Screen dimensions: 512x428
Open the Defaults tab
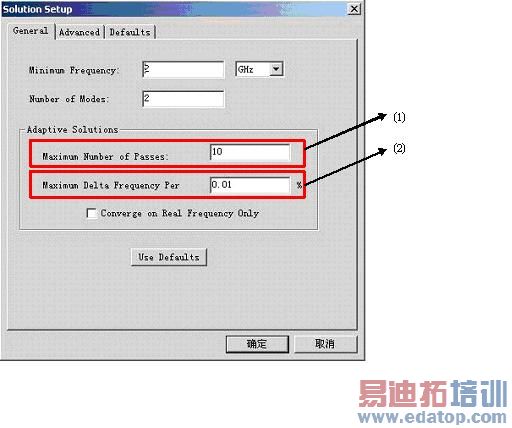tap(130, 32)
